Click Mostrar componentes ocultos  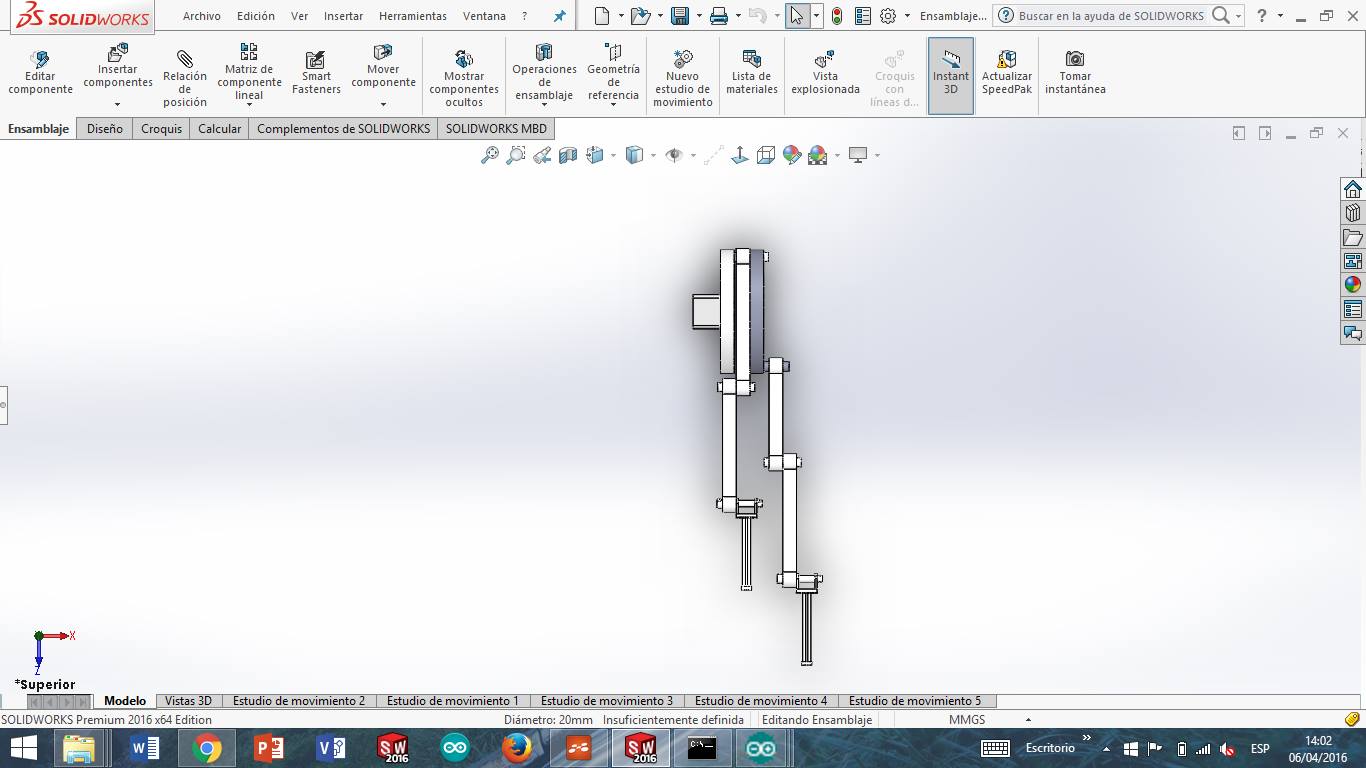click(x=464, y=78)
